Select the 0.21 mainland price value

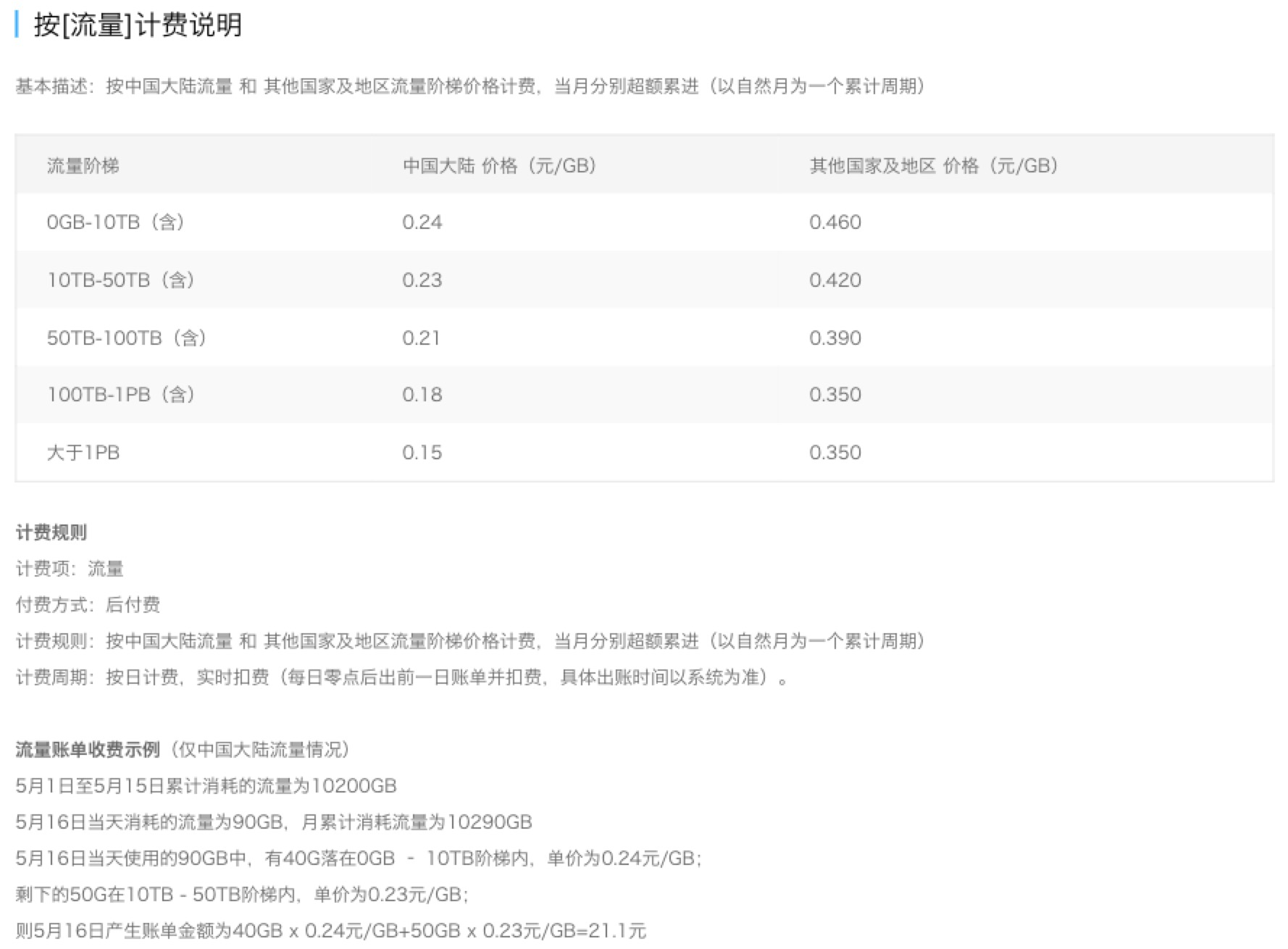[x=421, y=338]
